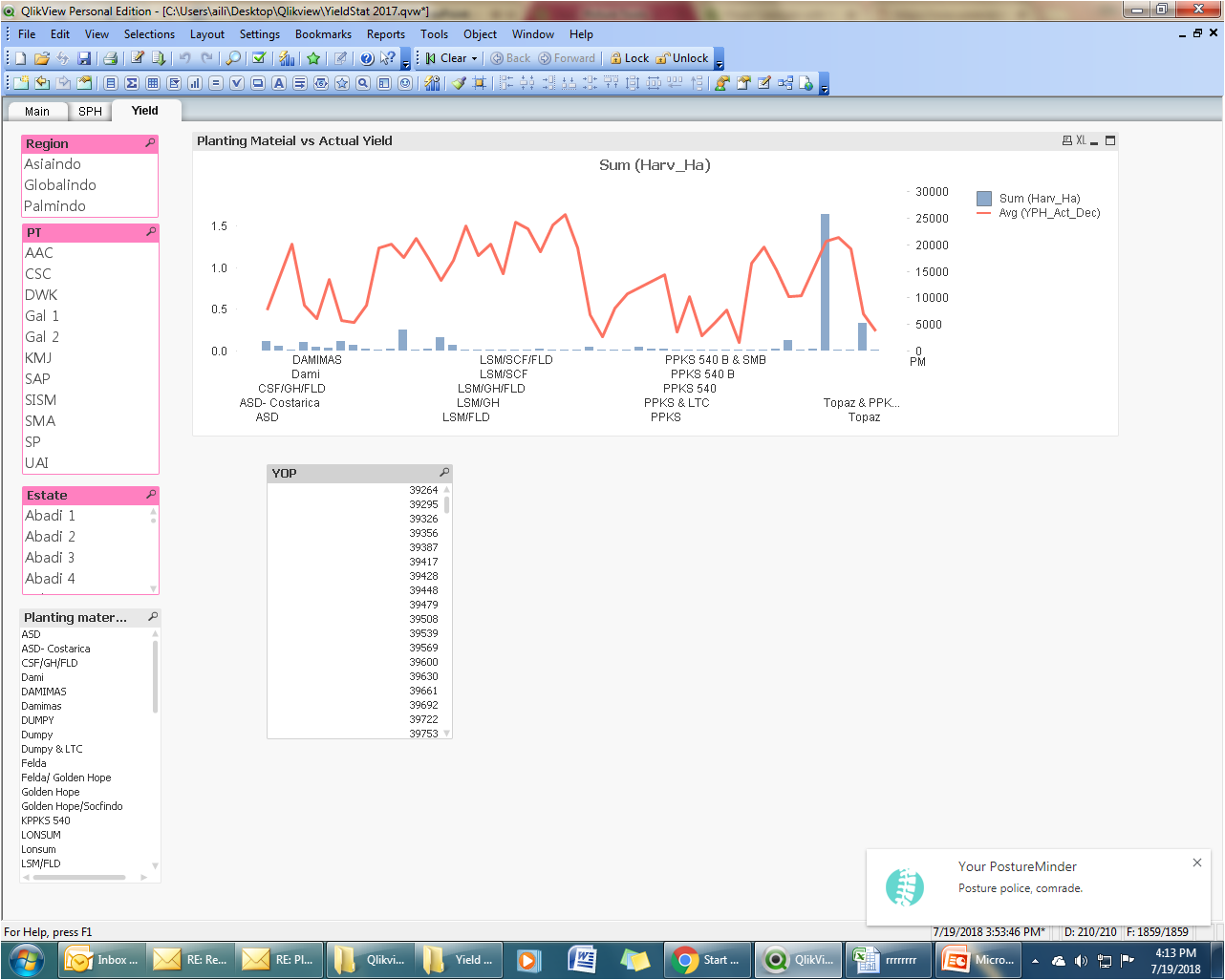Open navigation toolbar options overflow arrow
This screenshot has height=980, width=1225.
(x=719, y=59)
